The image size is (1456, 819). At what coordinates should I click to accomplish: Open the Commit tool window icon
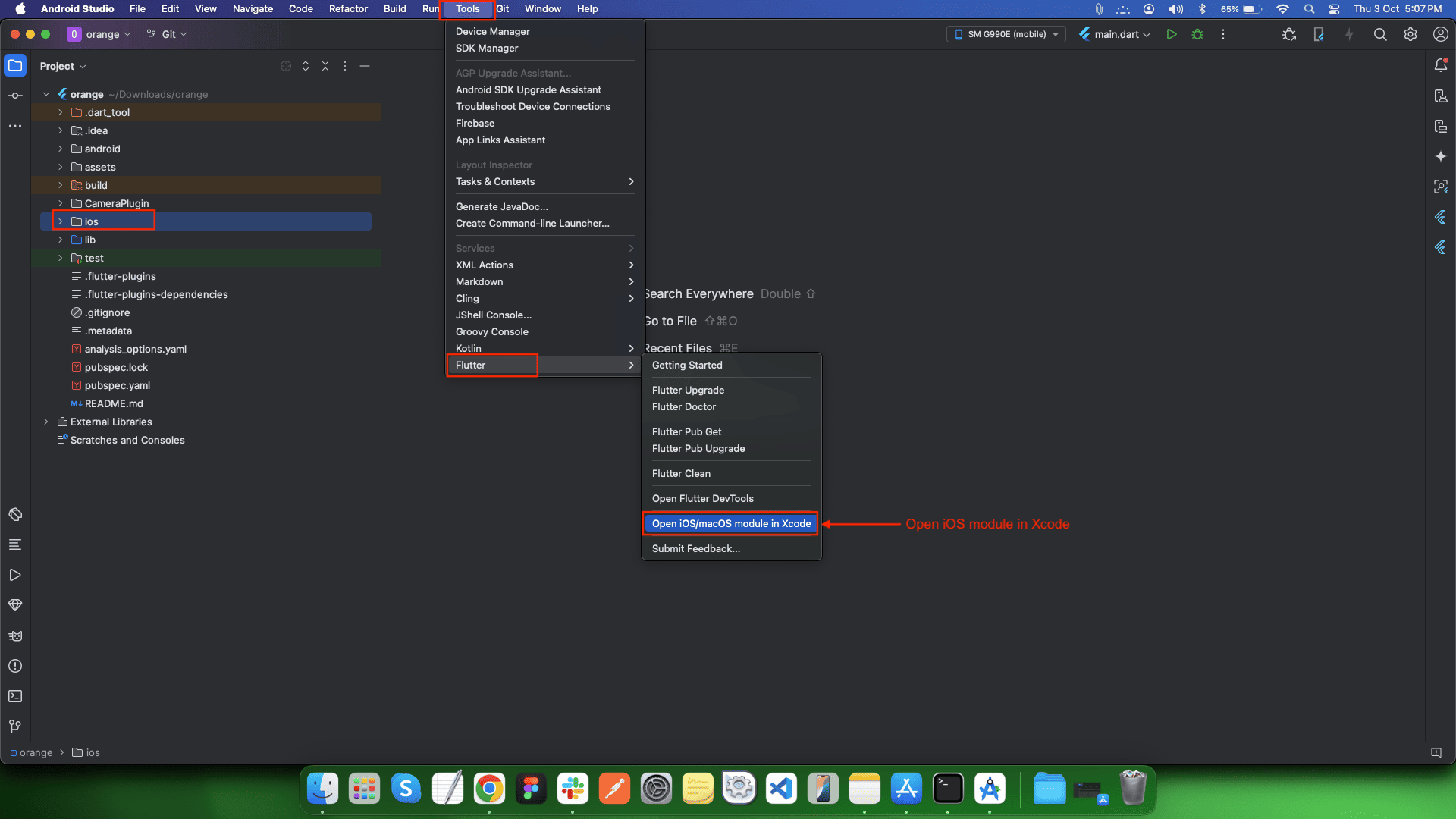15,96
